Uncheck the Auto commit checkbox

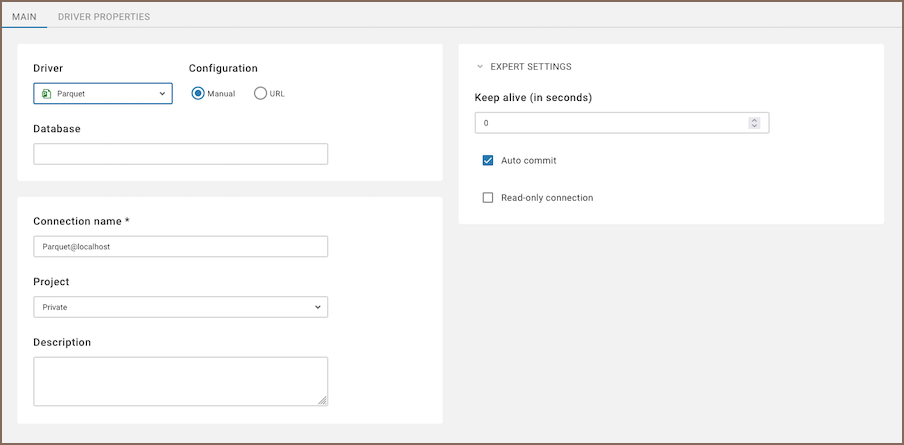[488, 160]
